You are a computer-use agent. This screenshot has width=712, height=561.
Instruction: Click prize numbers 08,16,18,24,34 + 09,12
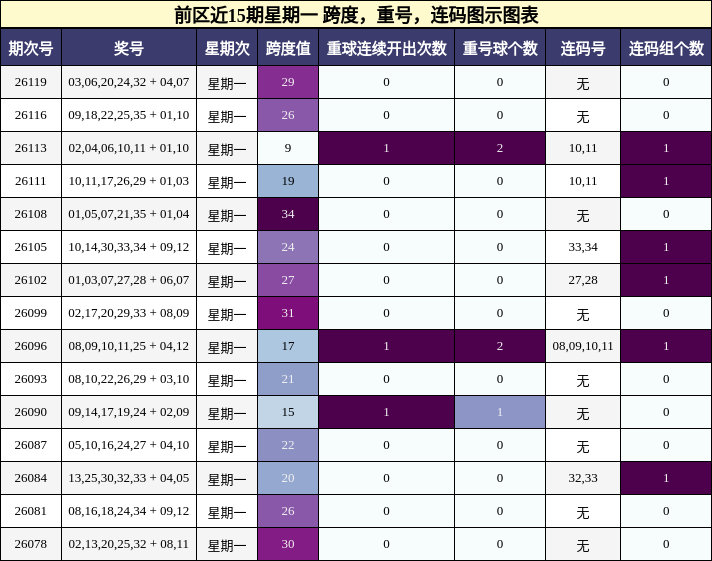(129, 511)
